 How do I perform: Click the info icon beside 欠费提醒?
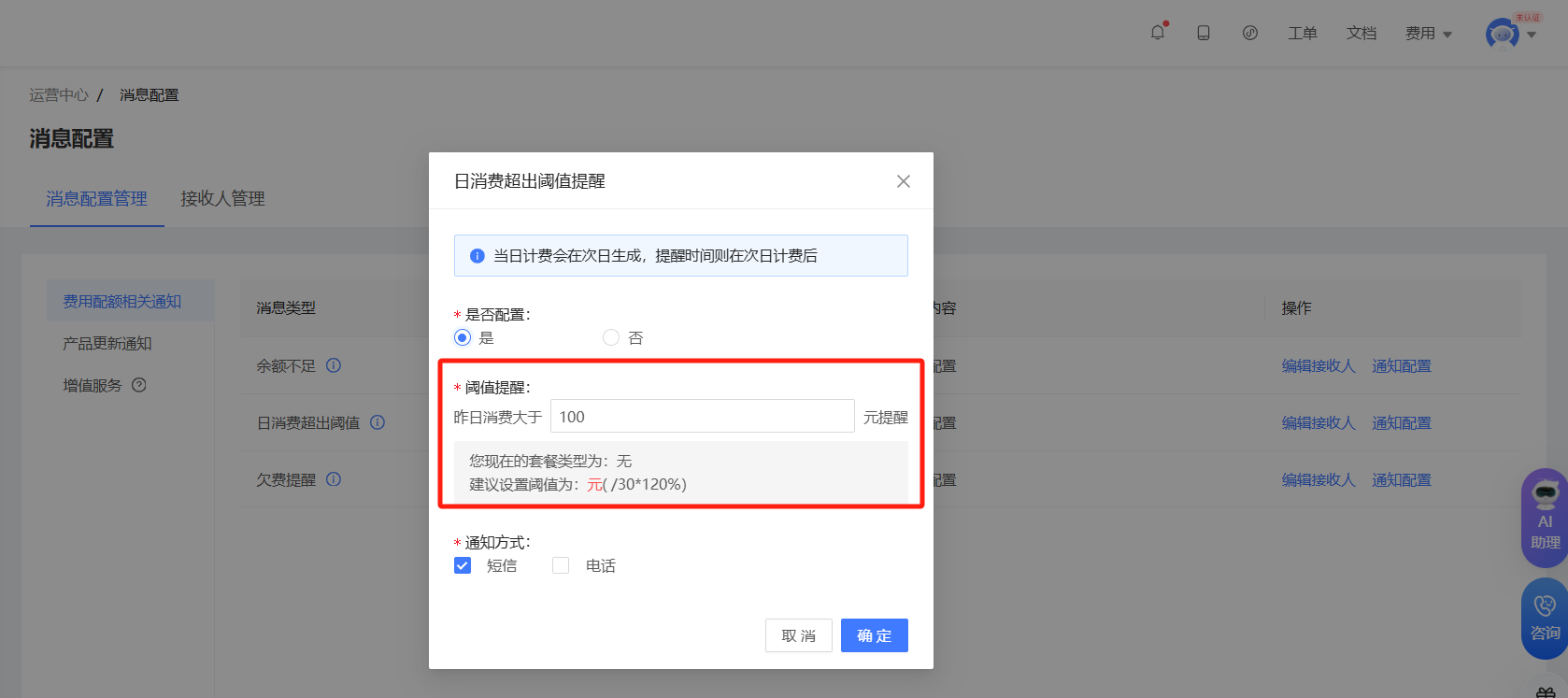334,479
